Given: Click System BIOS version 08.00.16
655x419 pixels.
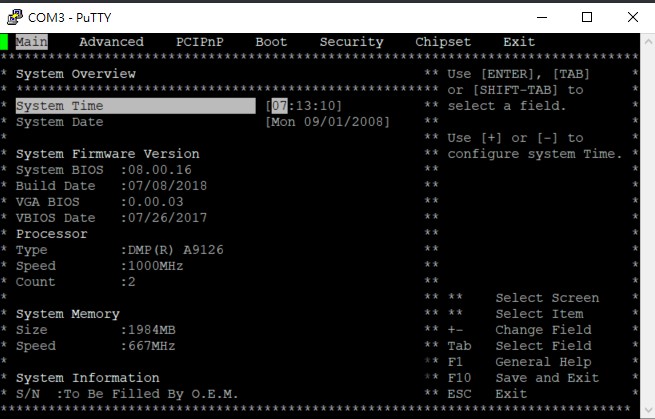Looking at the screenshot, I should click(160, 170).
